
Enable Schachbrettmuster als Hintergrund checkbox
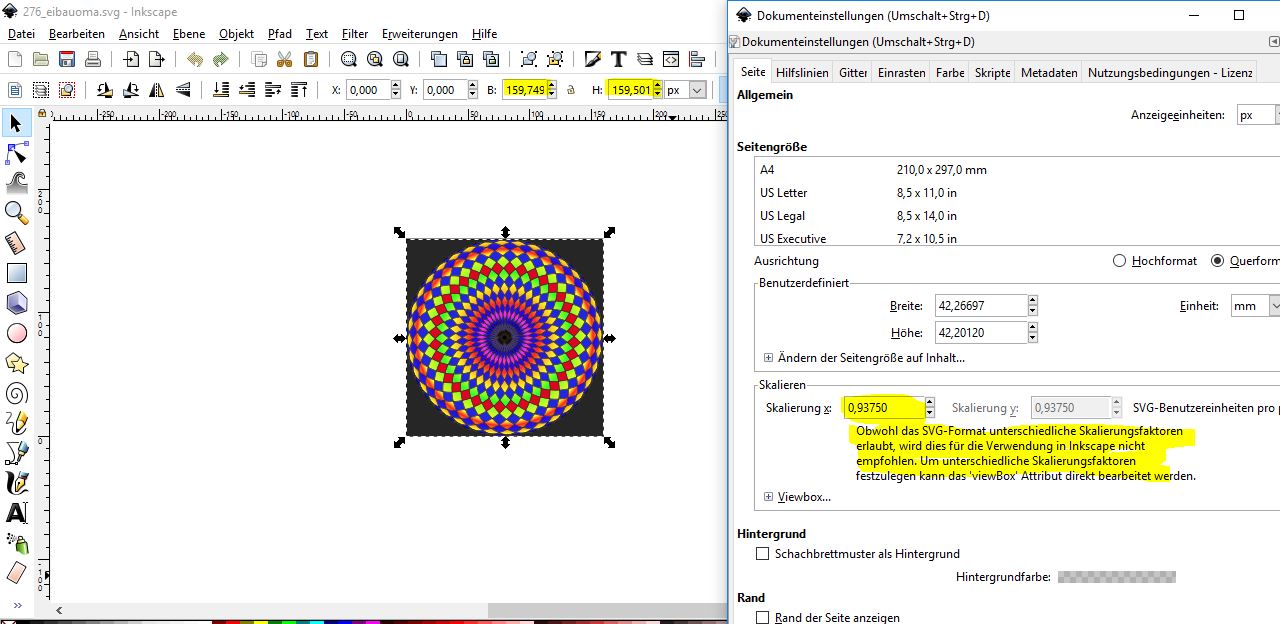(x=763, y=553)
